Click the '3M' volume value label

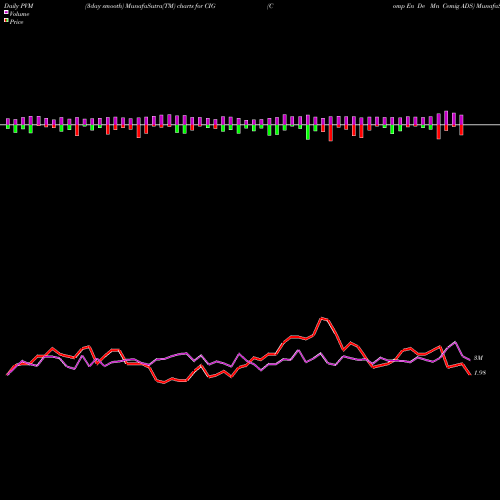[x=478, y=358]
